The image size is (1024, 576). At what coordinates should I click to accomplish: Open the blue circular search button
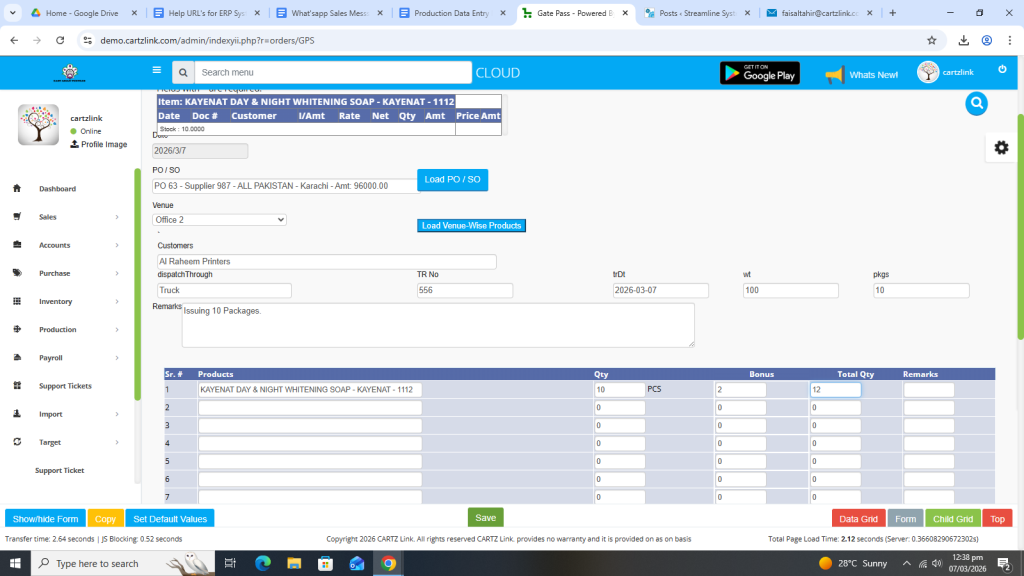click(976, 103)
